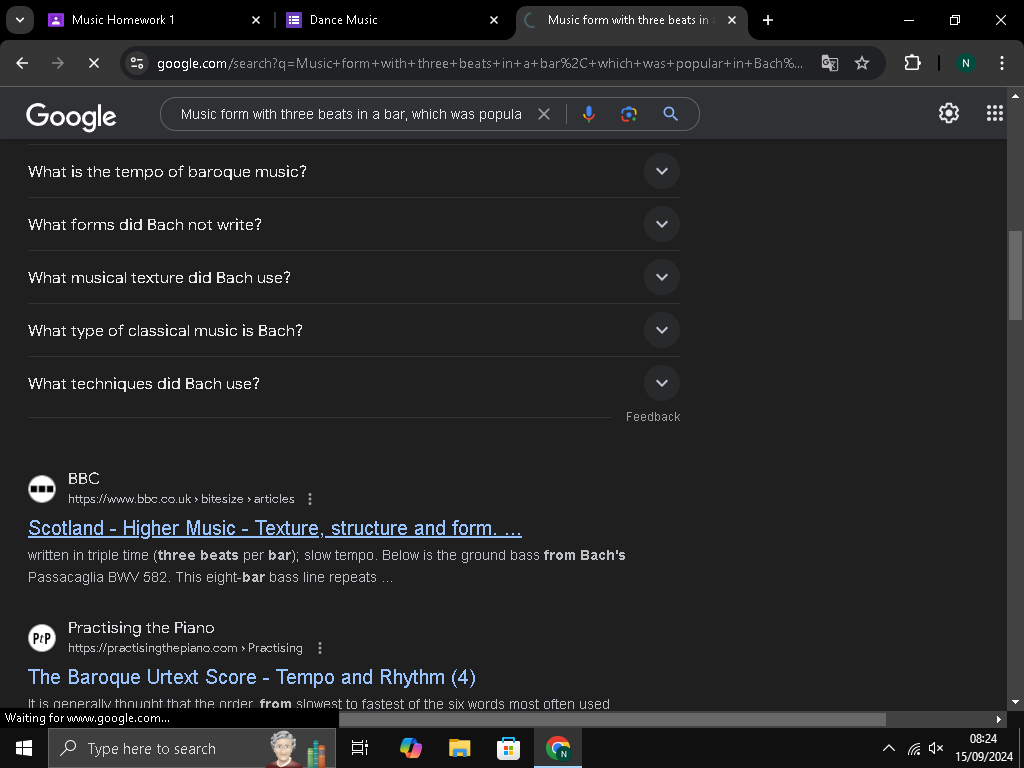
Task: Click the vertical page scrollbar thumb
Action: [1015, 275]
